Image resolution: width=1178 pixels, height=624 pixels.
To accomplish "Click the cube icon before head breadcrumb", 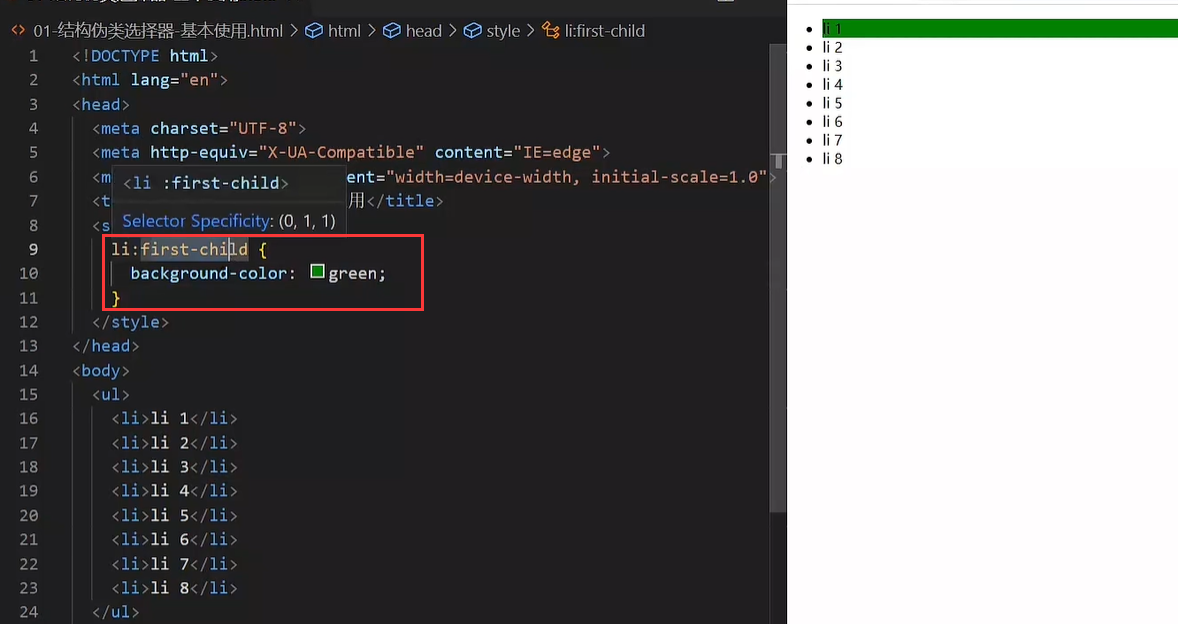I will coord(391,31).
